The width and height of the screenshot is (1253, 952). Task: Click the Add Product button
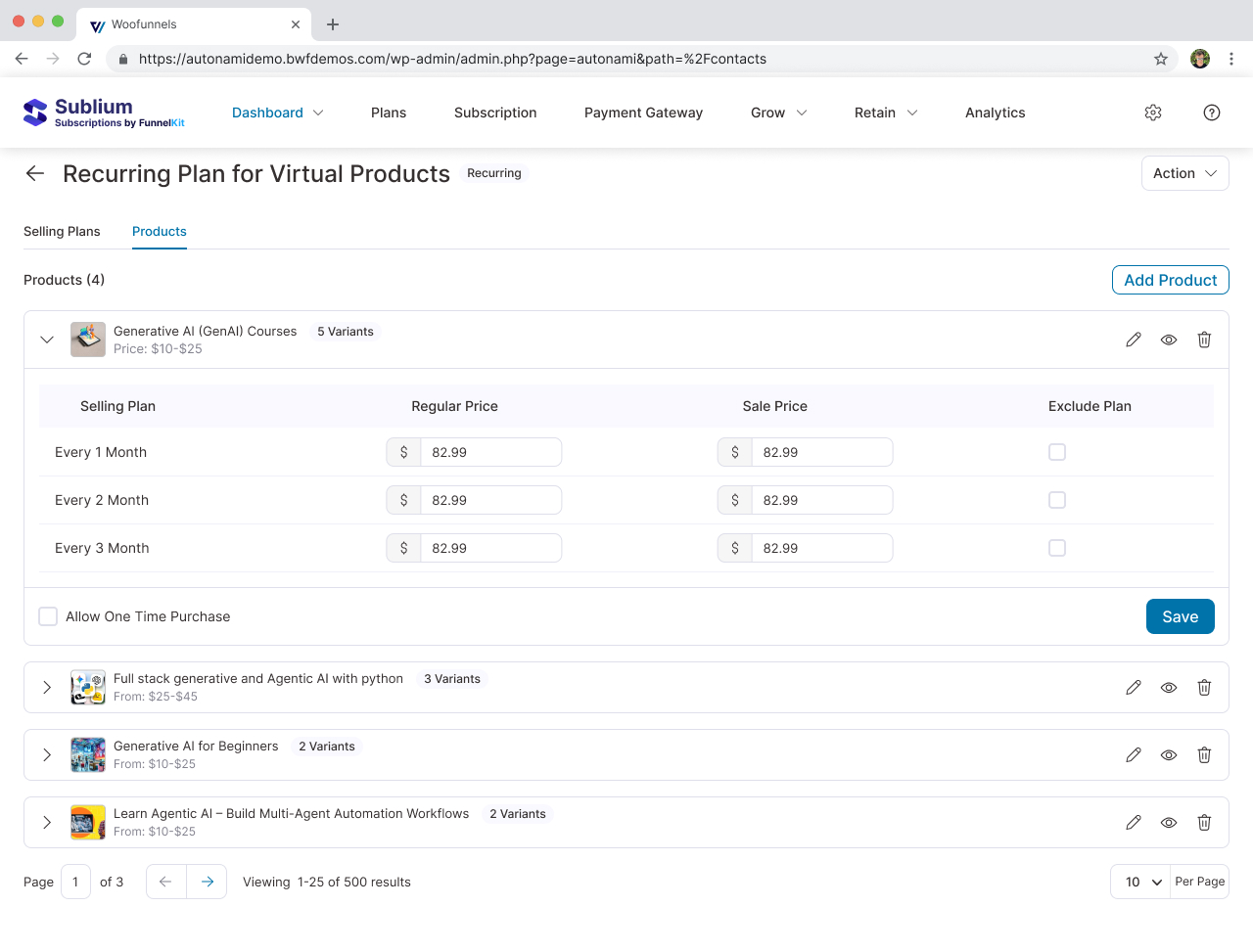1170,280
